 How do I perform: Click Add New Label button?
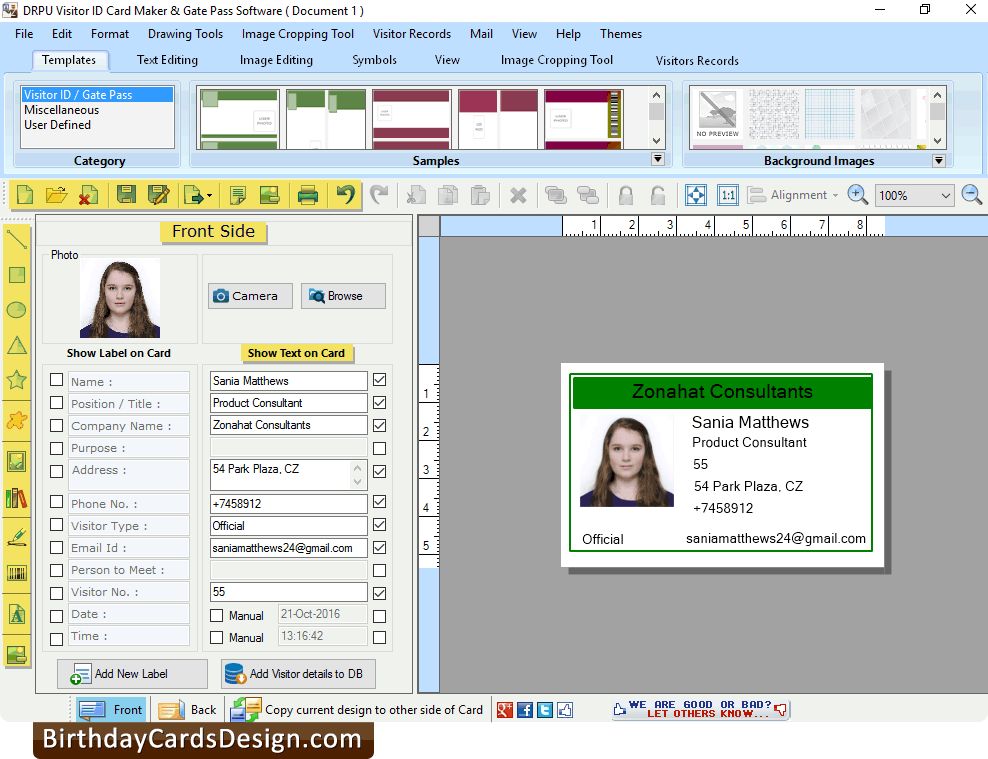[132, 674]
